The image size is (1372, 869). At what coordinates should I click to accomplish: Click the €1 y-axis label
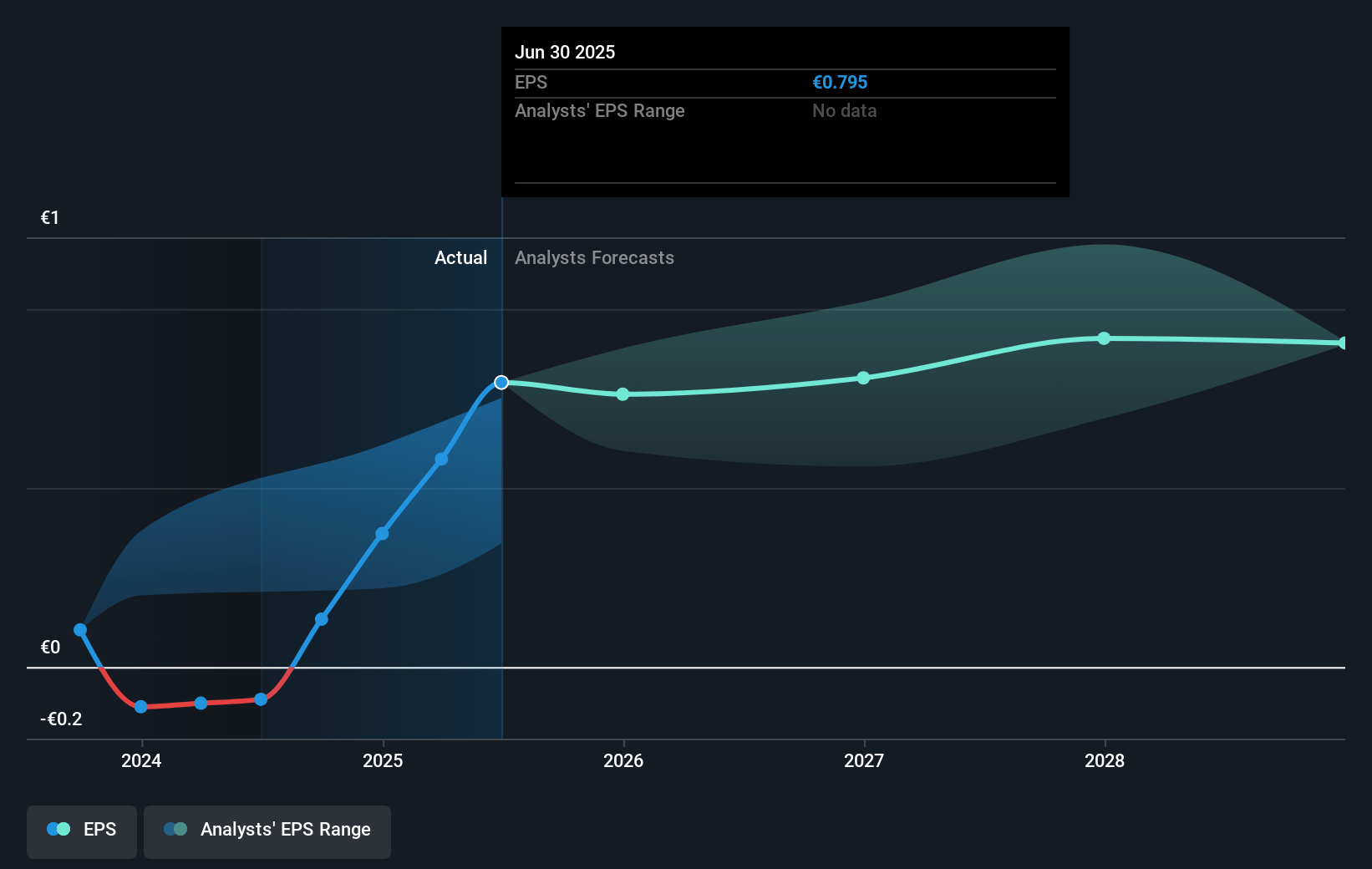pyautogui.click(x=50, y=218)
